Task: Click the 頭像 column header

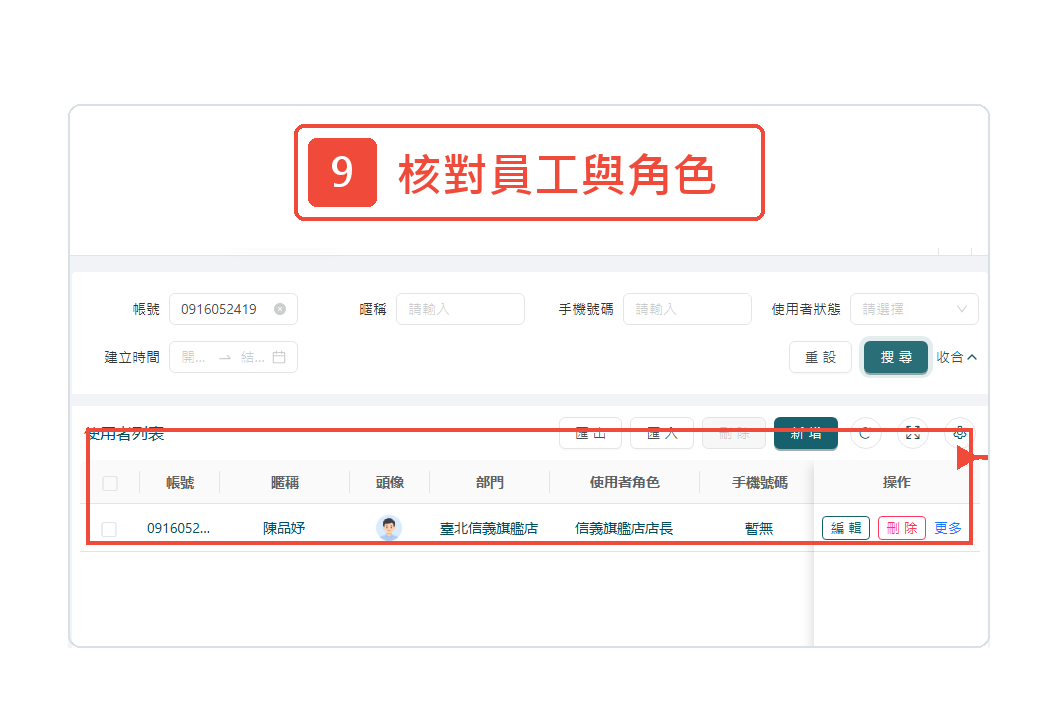Action: 389,483
